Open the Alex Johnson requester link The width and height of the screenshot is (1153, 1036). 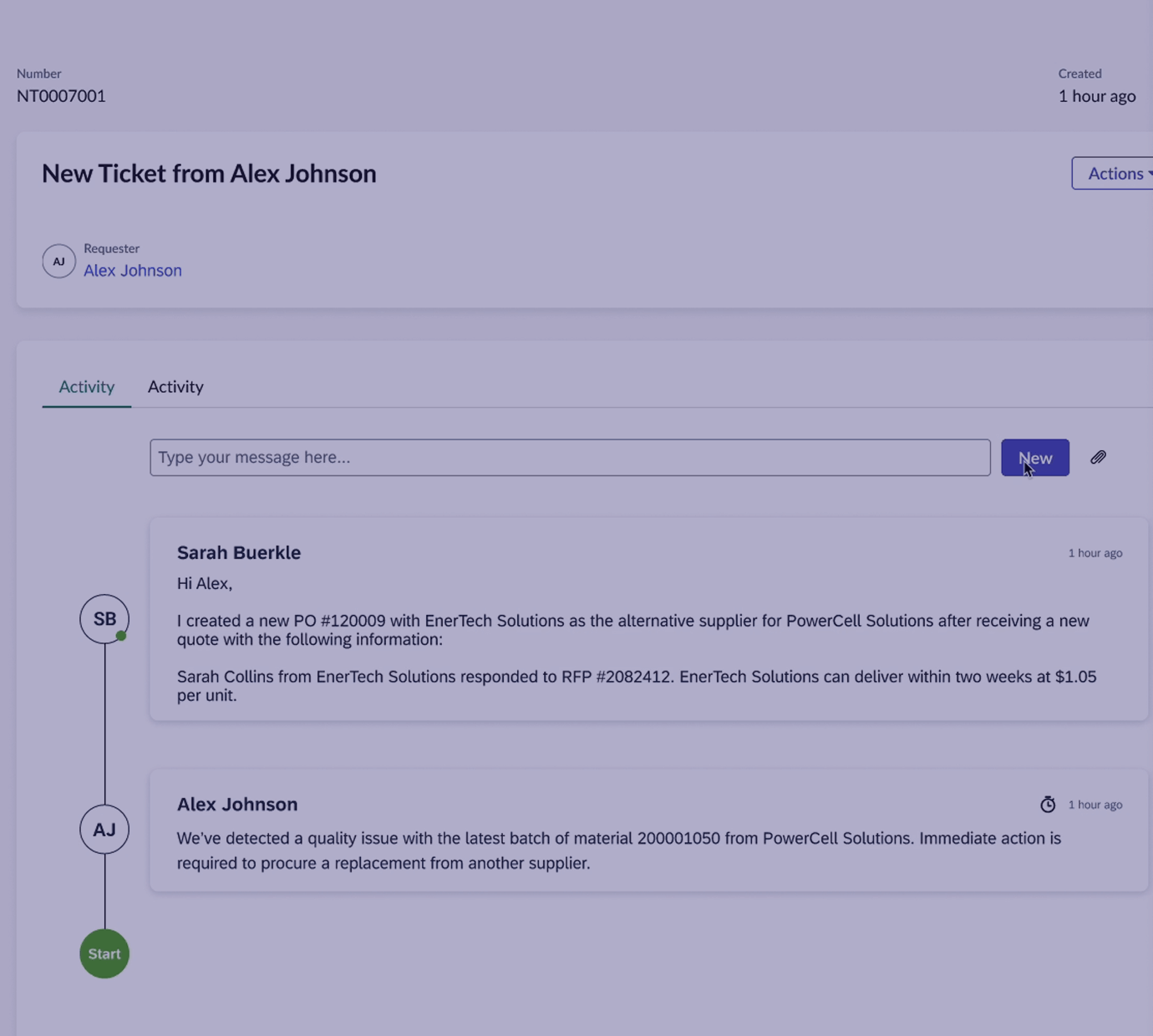pos(133,271)
